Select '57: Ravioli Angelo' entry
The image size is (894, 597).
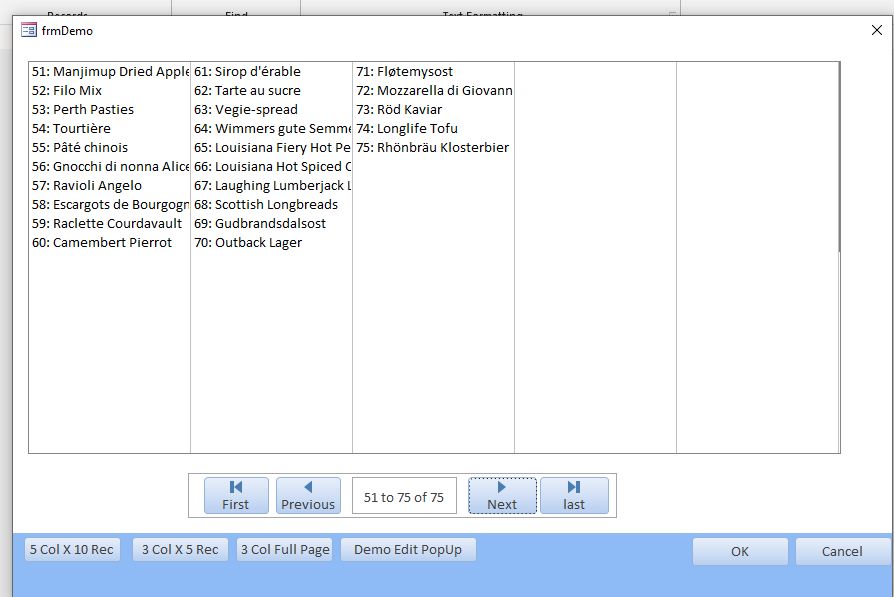click(109, 185)
